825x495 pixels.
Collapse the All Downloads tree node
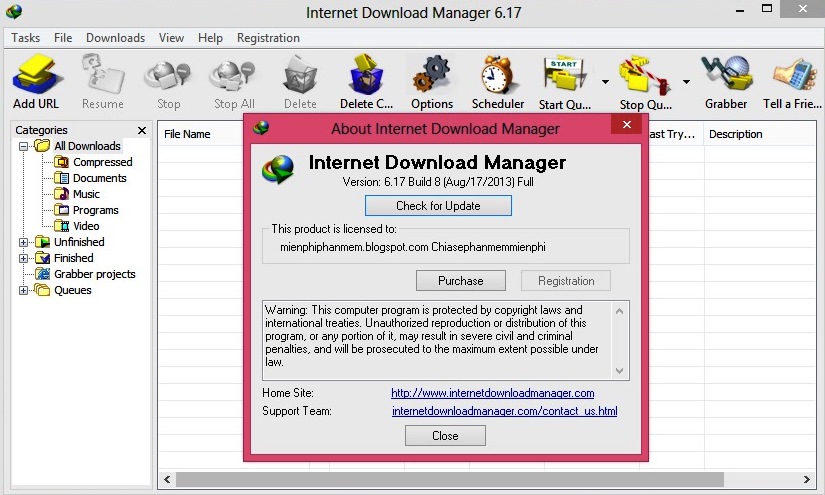coord(23,146)
